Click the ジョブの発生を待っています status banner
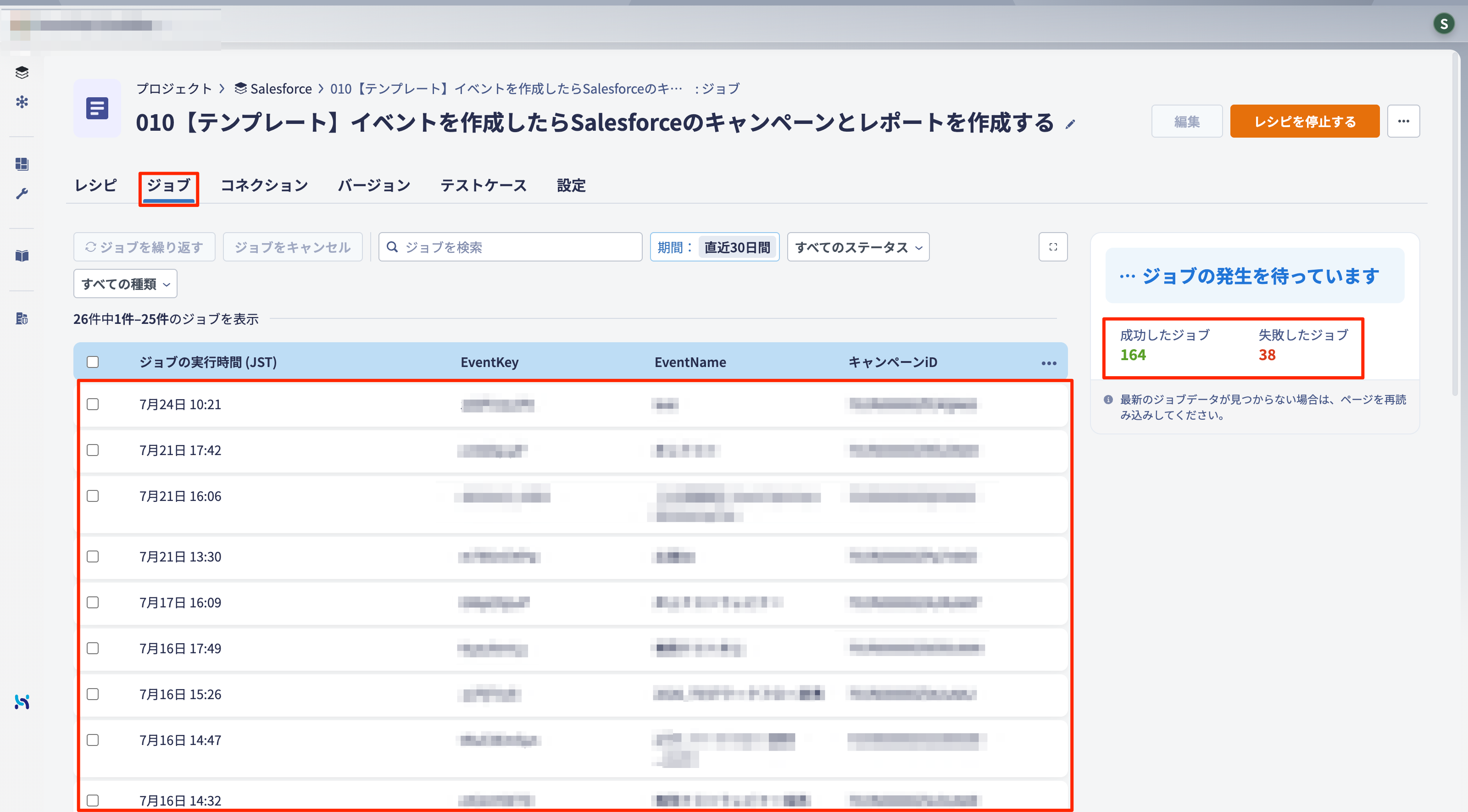This screenshot has width=1468, height=812. 1254,276
